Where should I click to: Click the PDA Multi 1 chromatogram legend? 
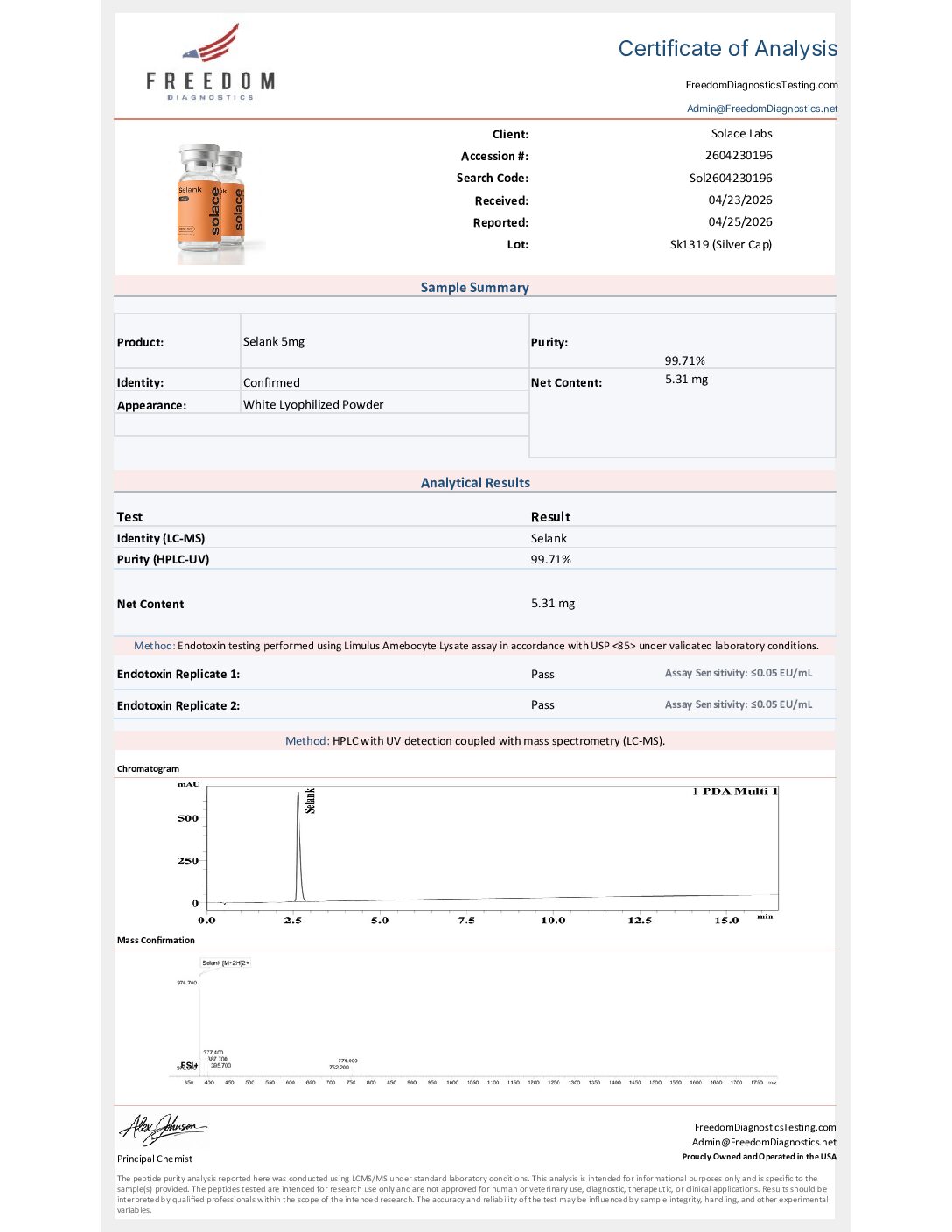[x=734, y=791]
